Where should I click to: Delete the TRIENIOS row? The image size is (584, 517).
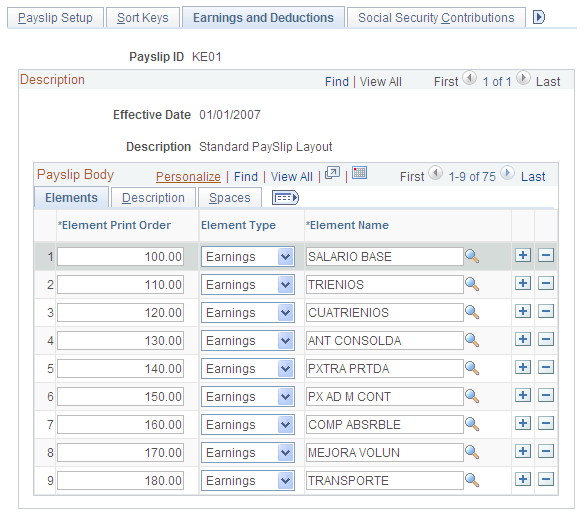click(546, 283)
